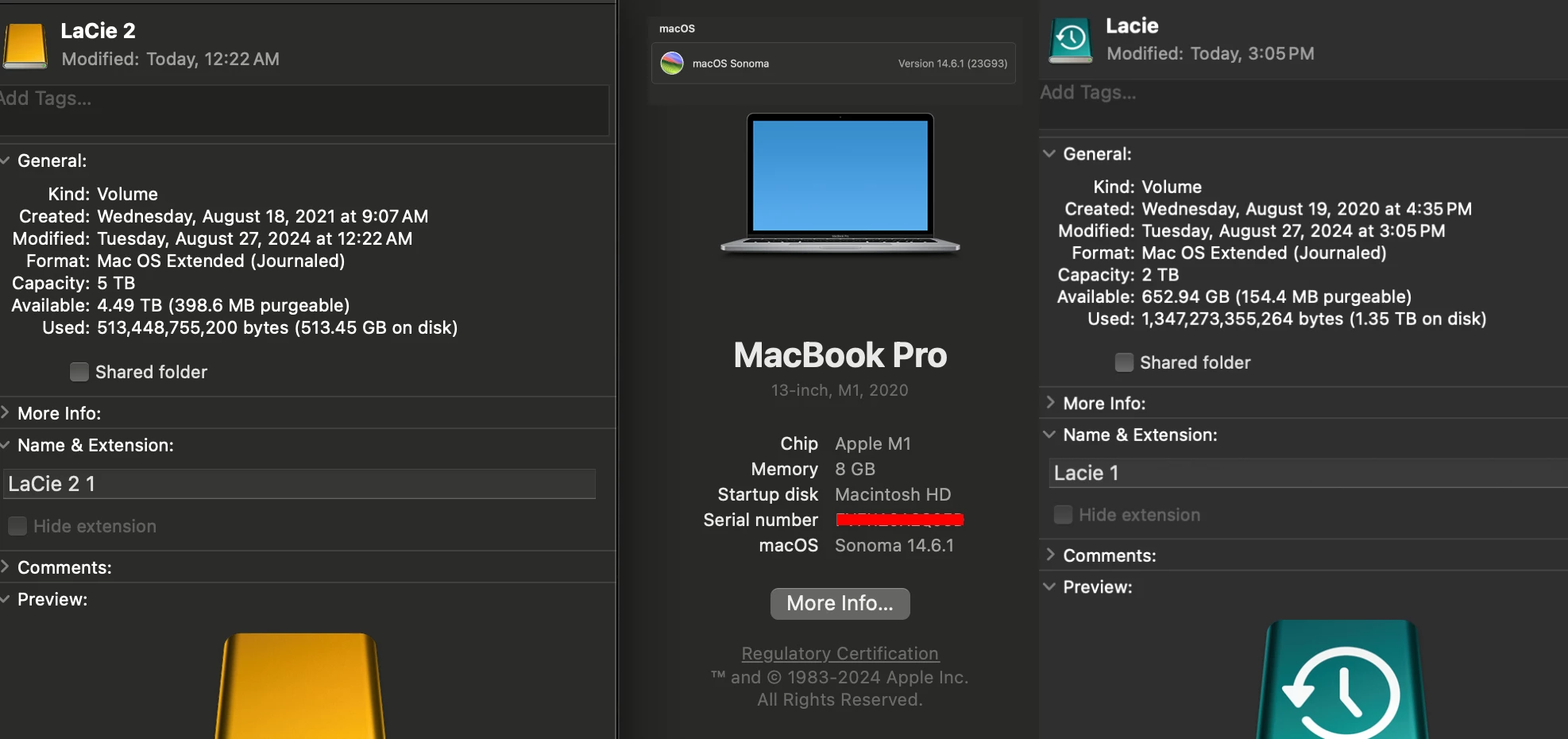Click the Macintosh HD startup disk value
The image size is (1568, 739).
(893, 494)
